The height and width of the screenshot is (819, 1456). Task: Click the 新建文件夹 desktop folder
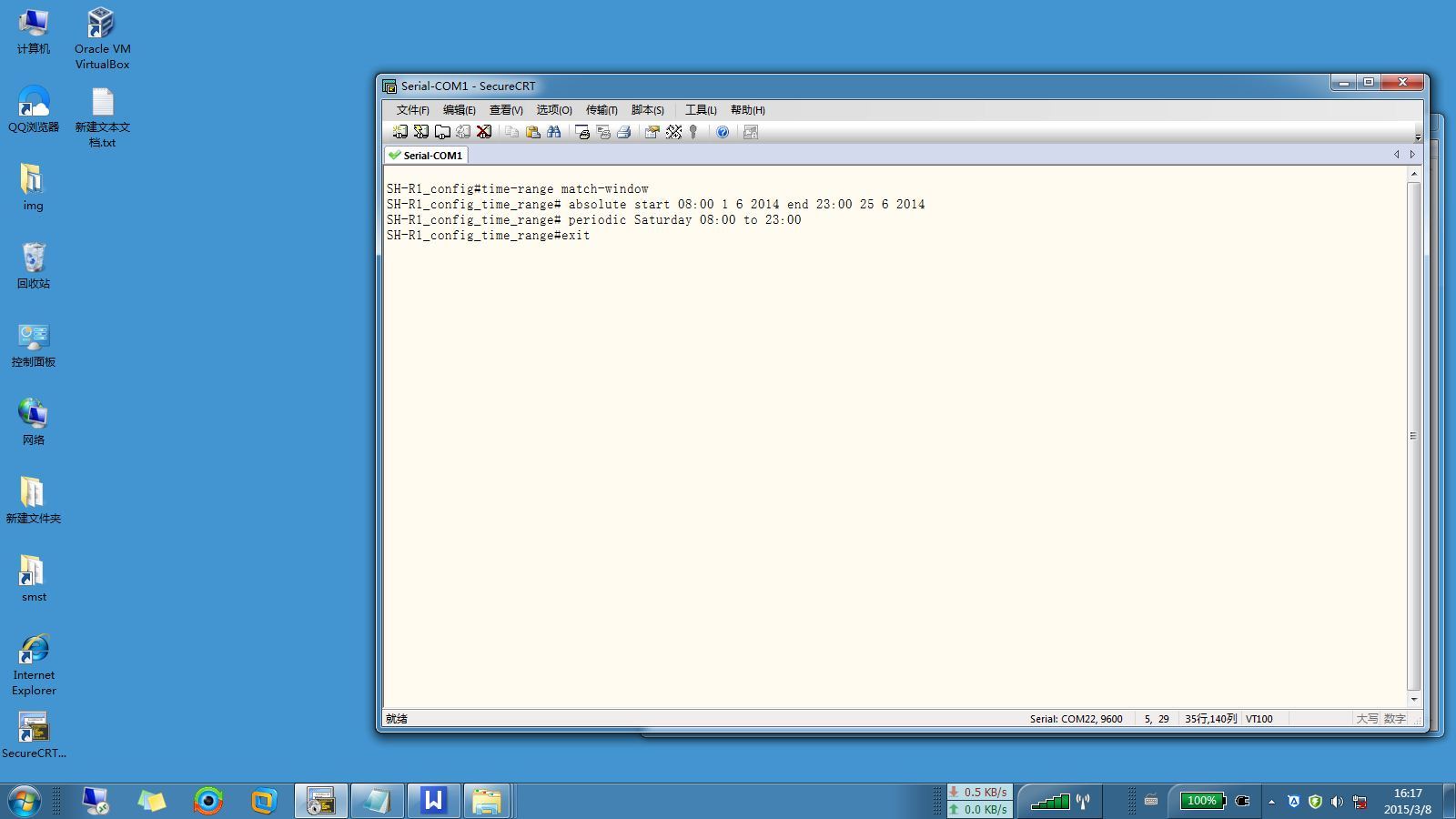click(x=34, y=500)
